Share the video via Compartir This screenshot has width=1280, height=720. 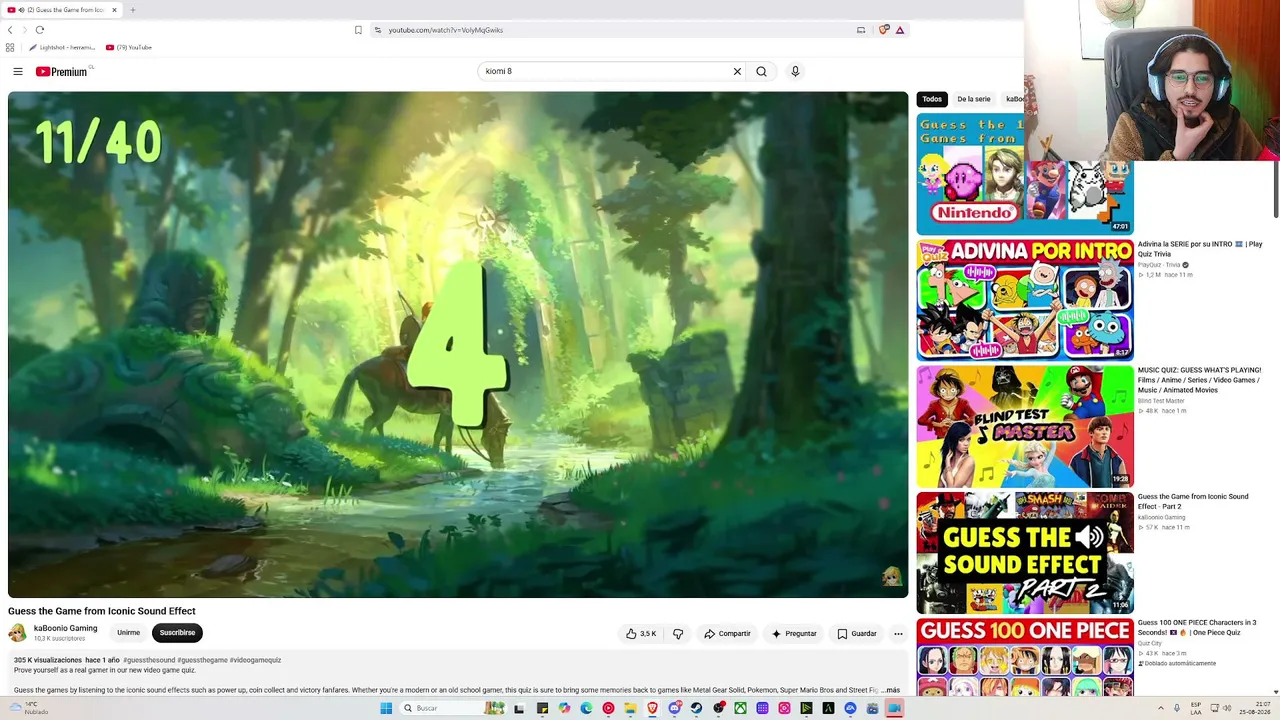(727, 633)
